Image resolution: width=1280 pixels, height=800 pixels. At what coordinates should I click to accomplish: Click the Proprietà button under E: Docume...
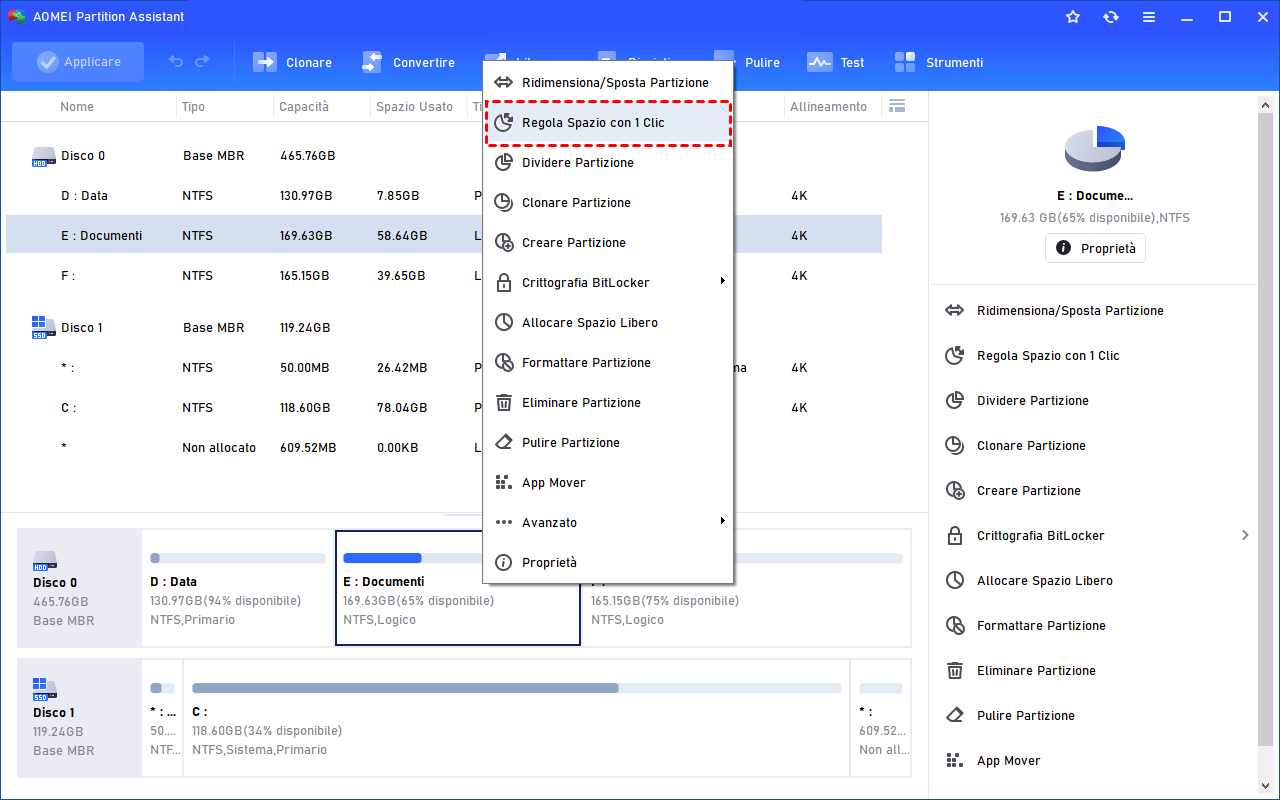tap(1095, 248)
